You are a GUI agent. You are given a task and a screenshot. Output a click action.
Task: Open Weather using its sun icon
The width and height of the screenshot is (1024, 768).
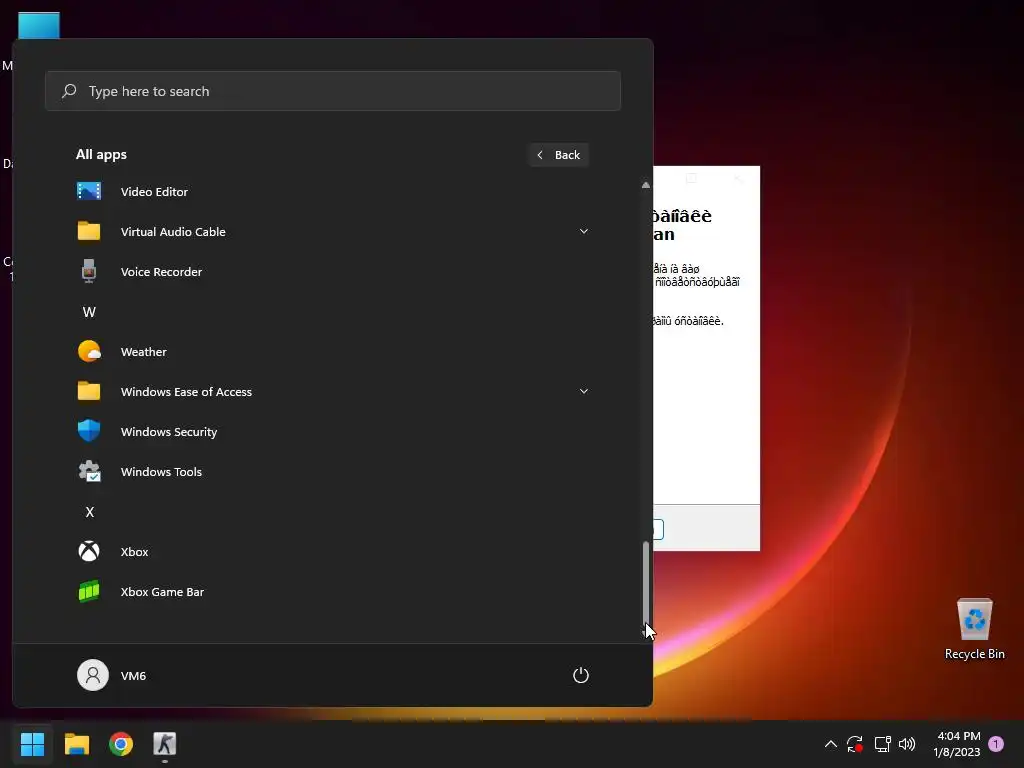point(89,351)
